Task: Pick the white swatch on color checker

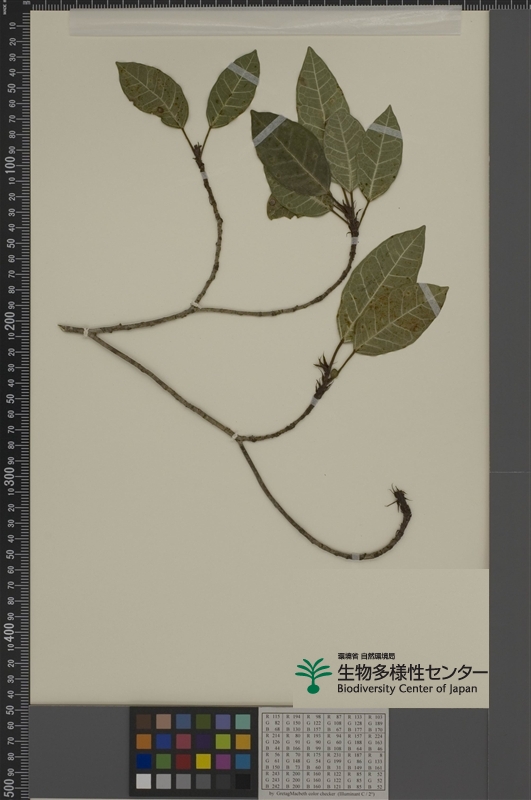Action: (144, 781)
